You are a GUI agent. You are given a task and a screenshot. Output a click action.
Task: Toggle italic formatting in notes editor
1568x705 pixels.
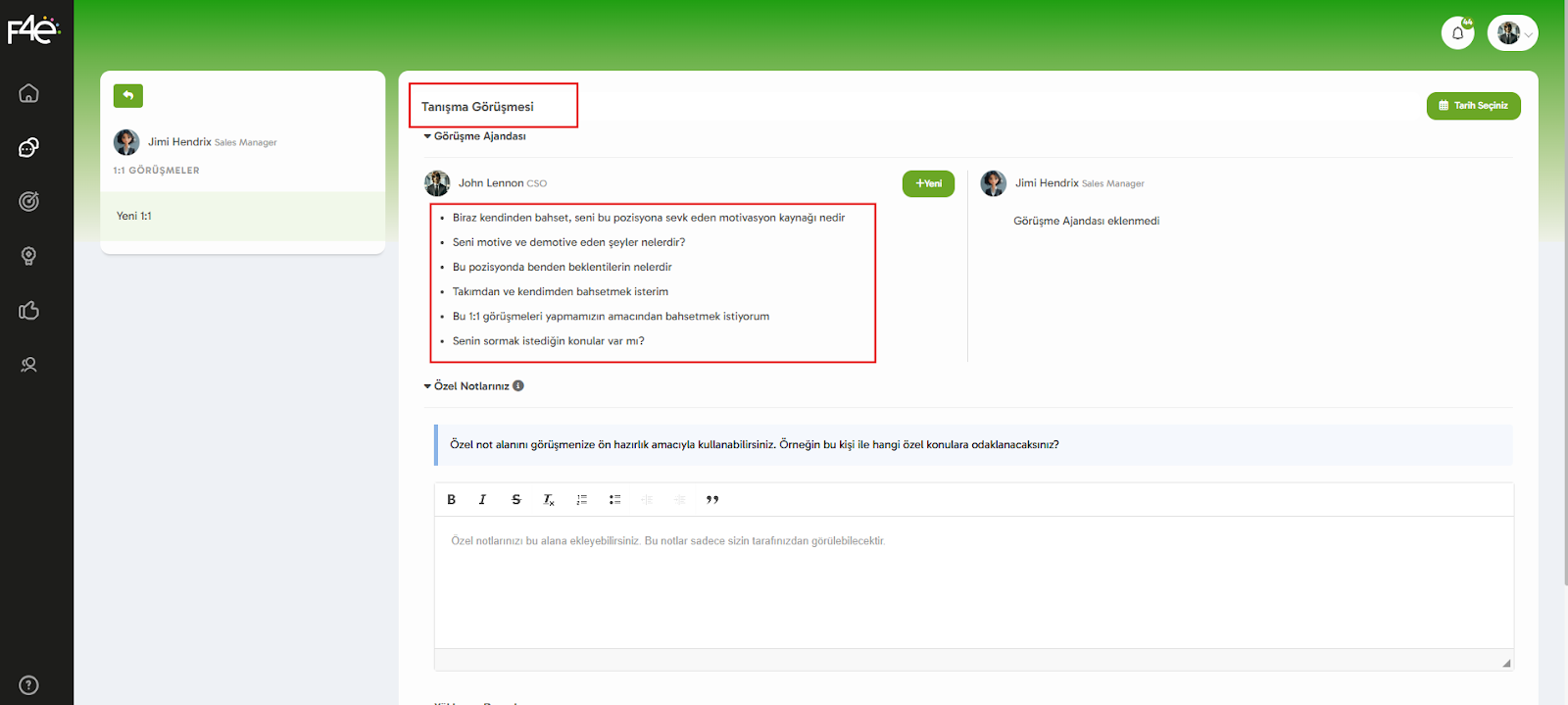(x=482, y=500)
